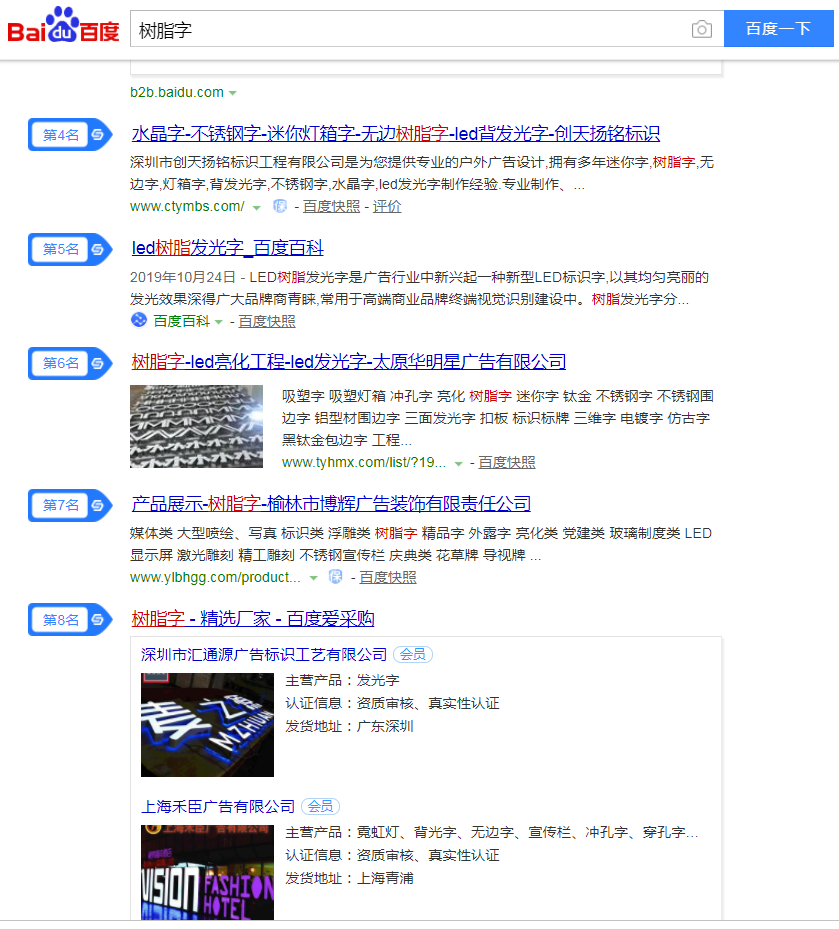
Task: Open the 上海禾臣广告有限公司 link
Action: 218,807
